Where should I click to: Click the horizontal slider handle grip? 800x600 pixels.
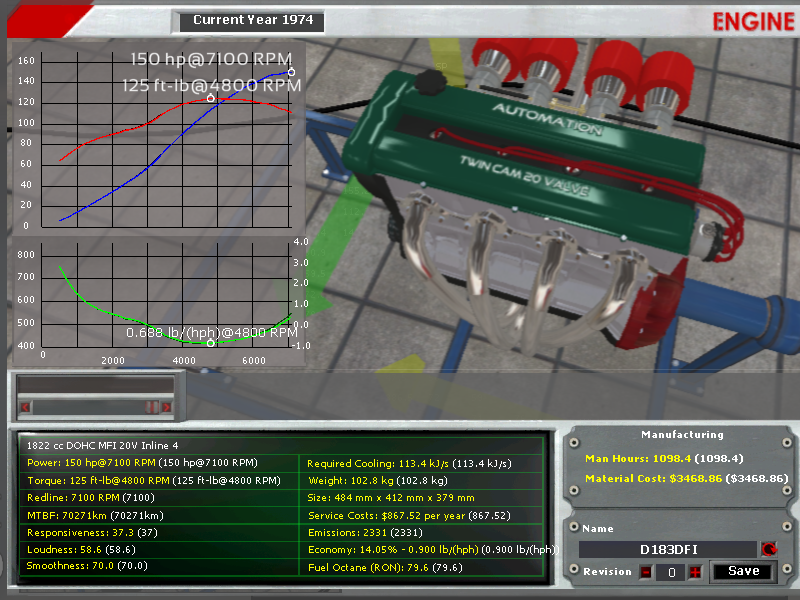(x=152, y=406)
